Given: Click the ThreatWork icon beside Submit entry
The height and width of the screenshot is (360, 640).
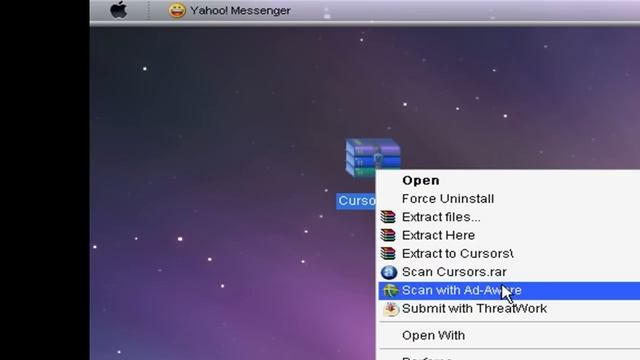Looking at the screenshot, I should coord(390,309).
